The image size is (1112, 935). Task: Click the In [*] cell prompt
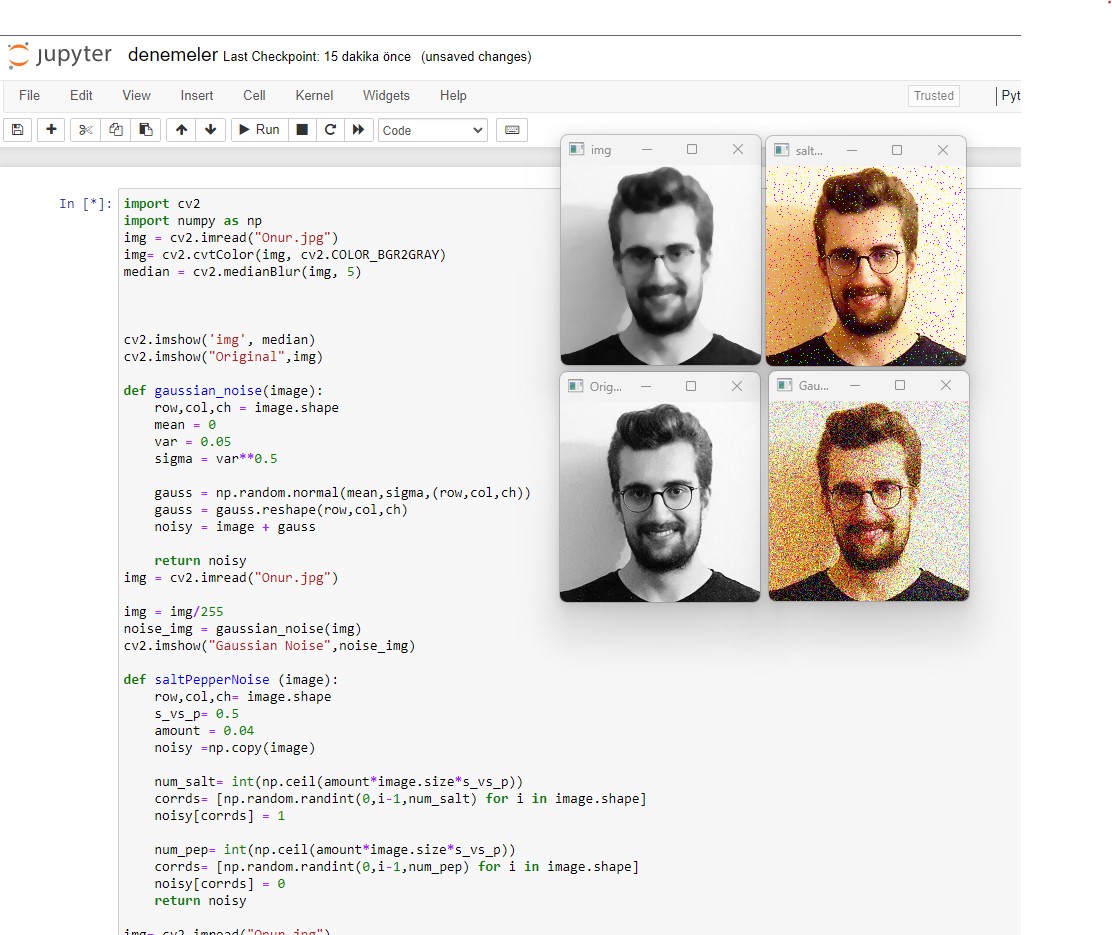click(85, 204)
